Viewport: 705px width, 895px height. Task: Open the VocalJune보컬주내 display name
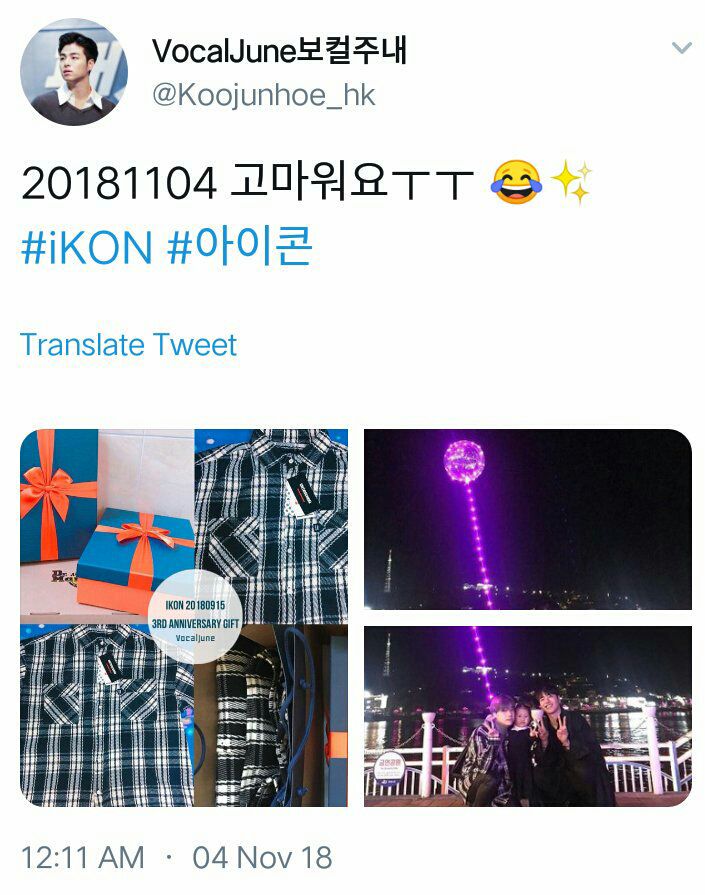click(x=279, y=50)
